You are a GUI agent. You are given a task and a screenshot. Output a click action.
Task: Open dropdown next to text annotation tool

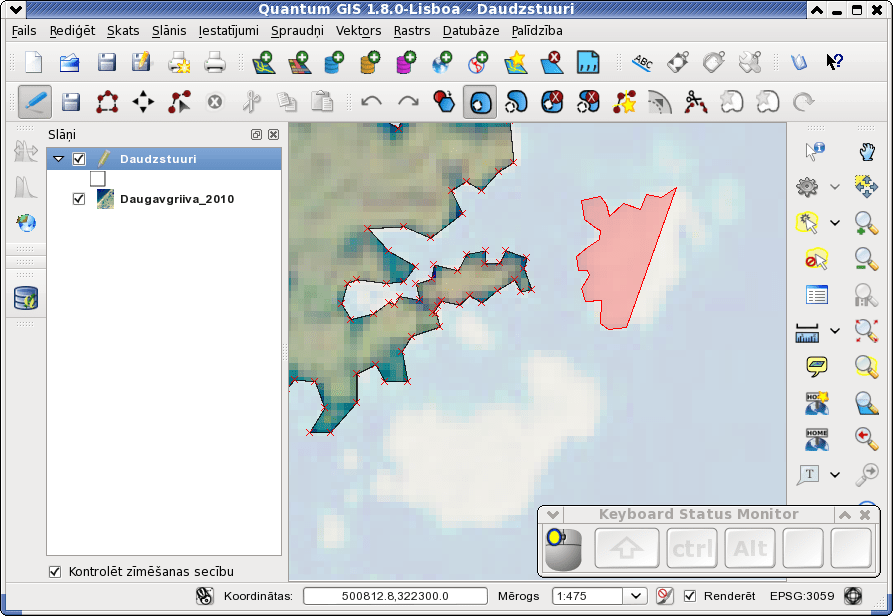pyautogui.click(x=835, y=474)
